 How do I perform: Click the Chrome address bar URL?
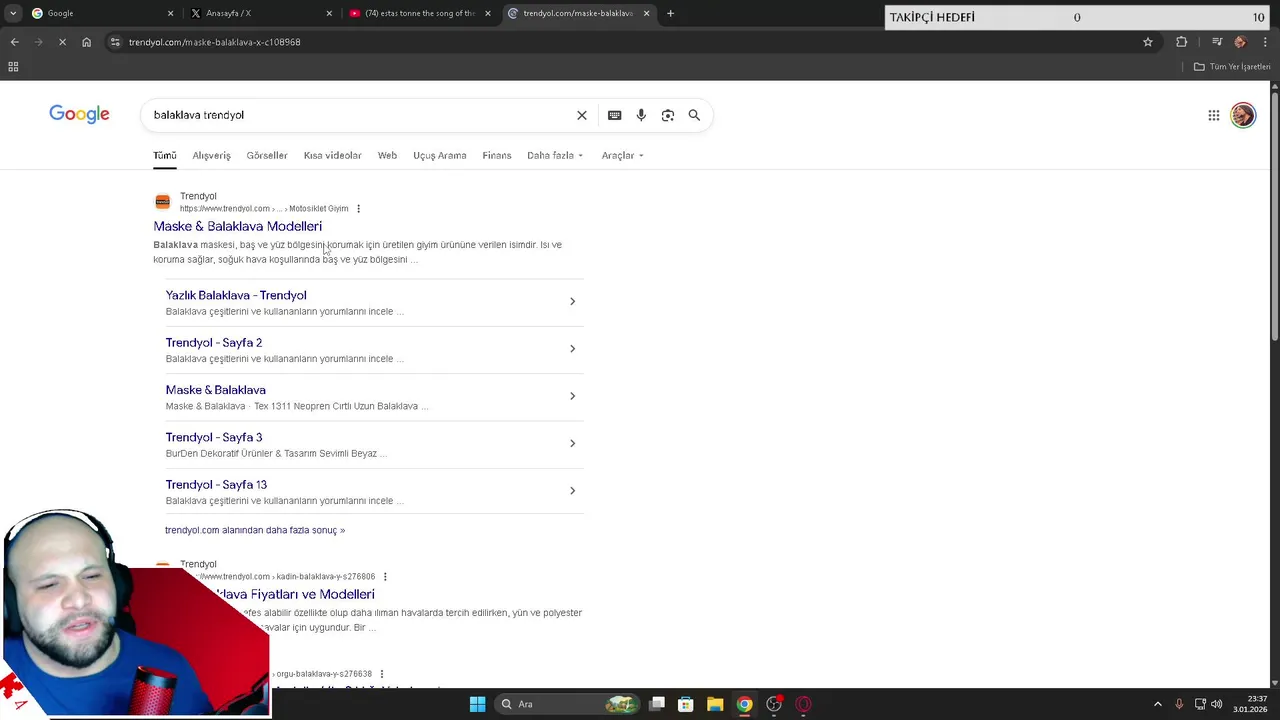[215, 42]
